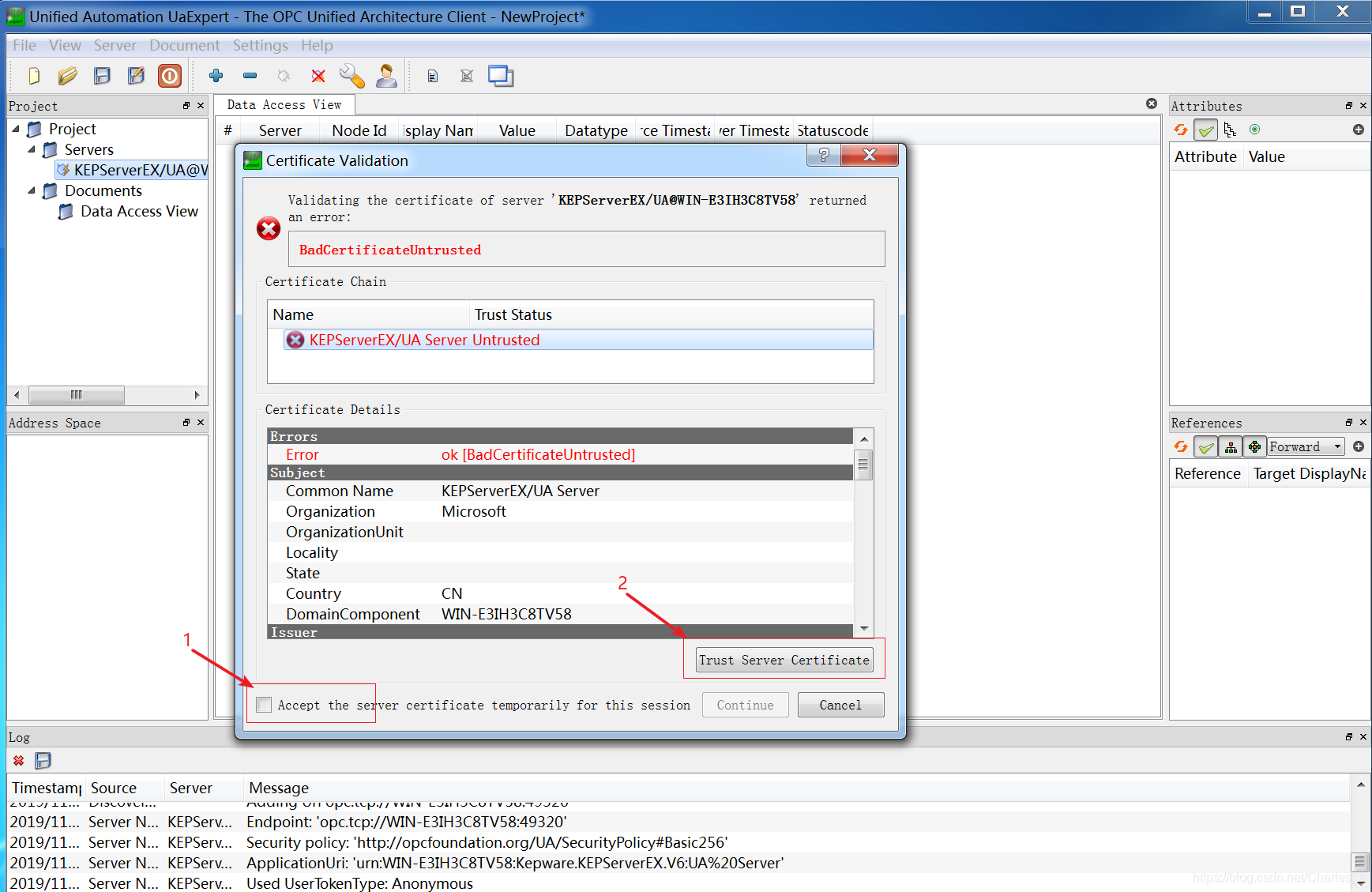The image size is (1372, 892).
Task: Open server settings with the wrench icon
Action: pyautogui.click(x=352, y=76)
